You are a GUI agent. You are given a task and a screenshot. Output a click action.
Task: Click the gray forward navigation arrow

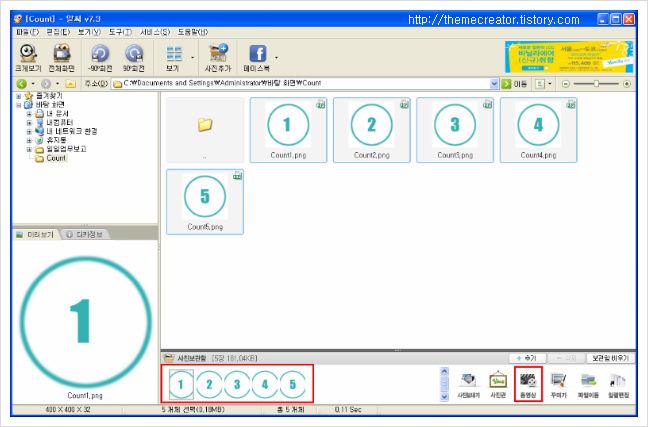click(46, 84)
